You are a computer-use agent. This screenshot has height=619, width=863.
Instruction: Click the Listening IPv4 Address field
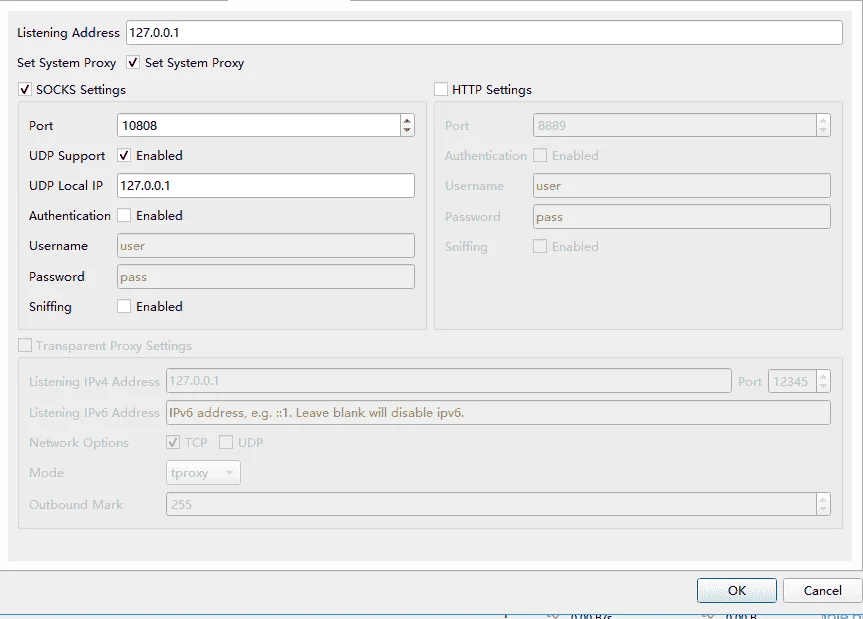click(x=449, y=381)
